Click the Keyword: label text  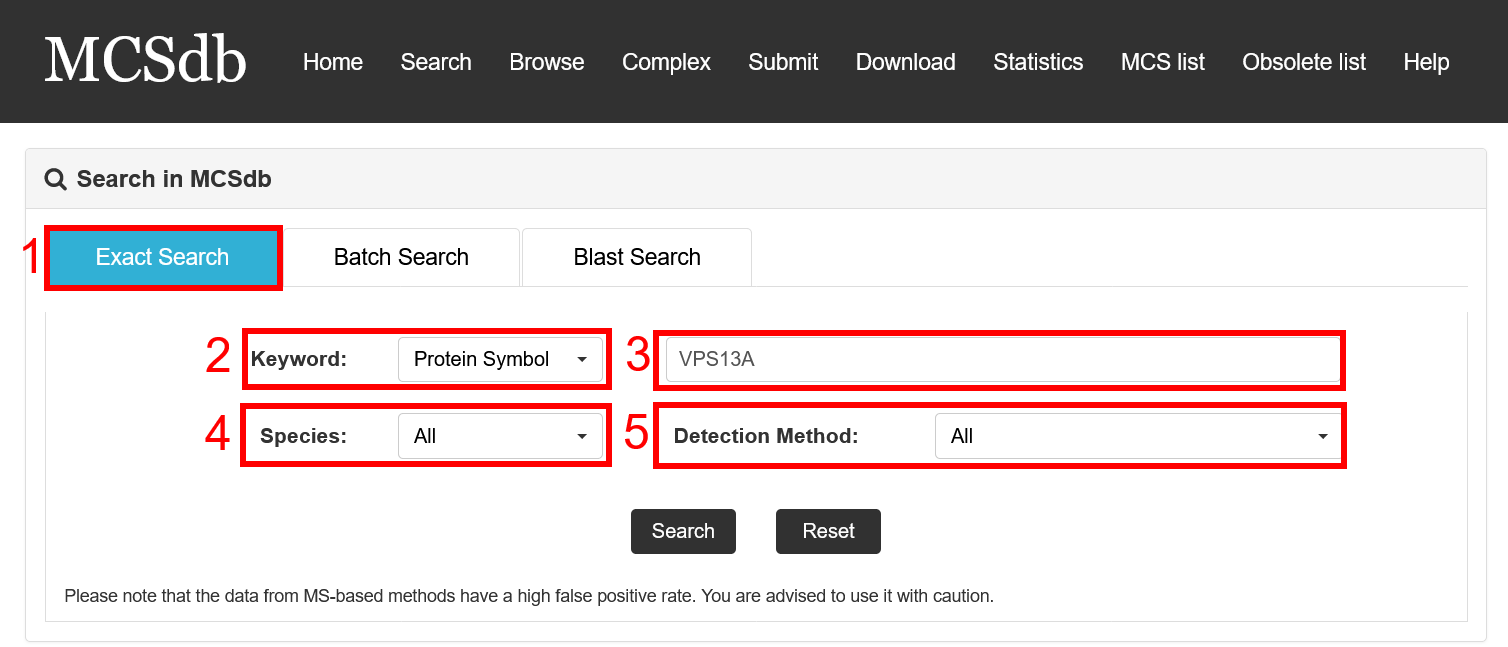[299, 359]
